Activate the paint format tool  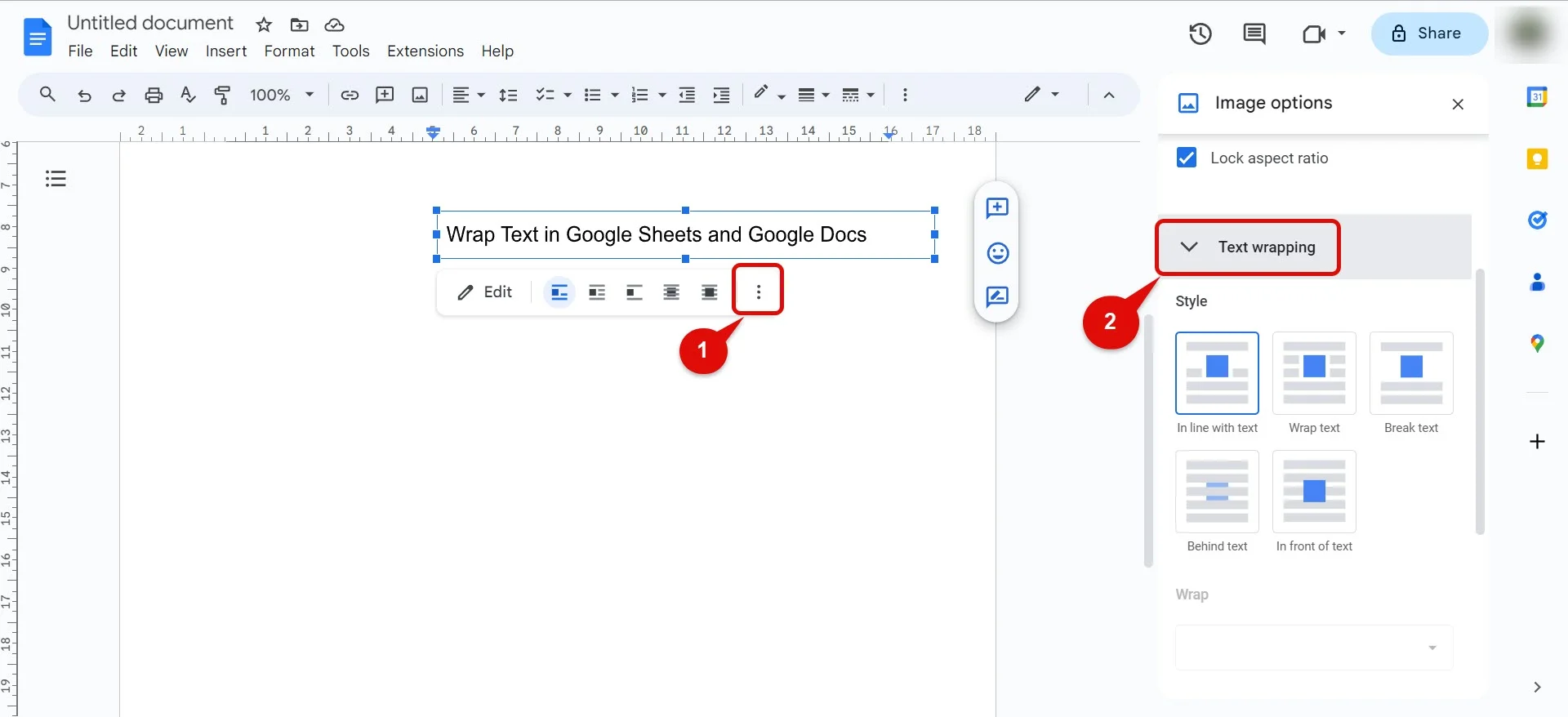coord(222,95)
